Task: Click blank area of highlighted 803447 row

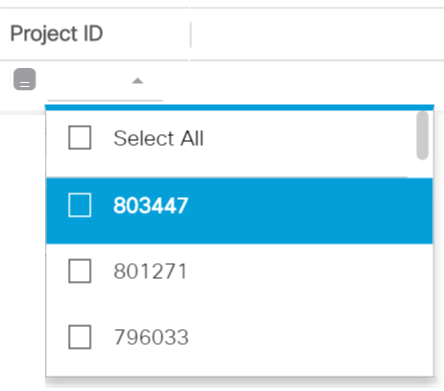Action: [300, 211]
